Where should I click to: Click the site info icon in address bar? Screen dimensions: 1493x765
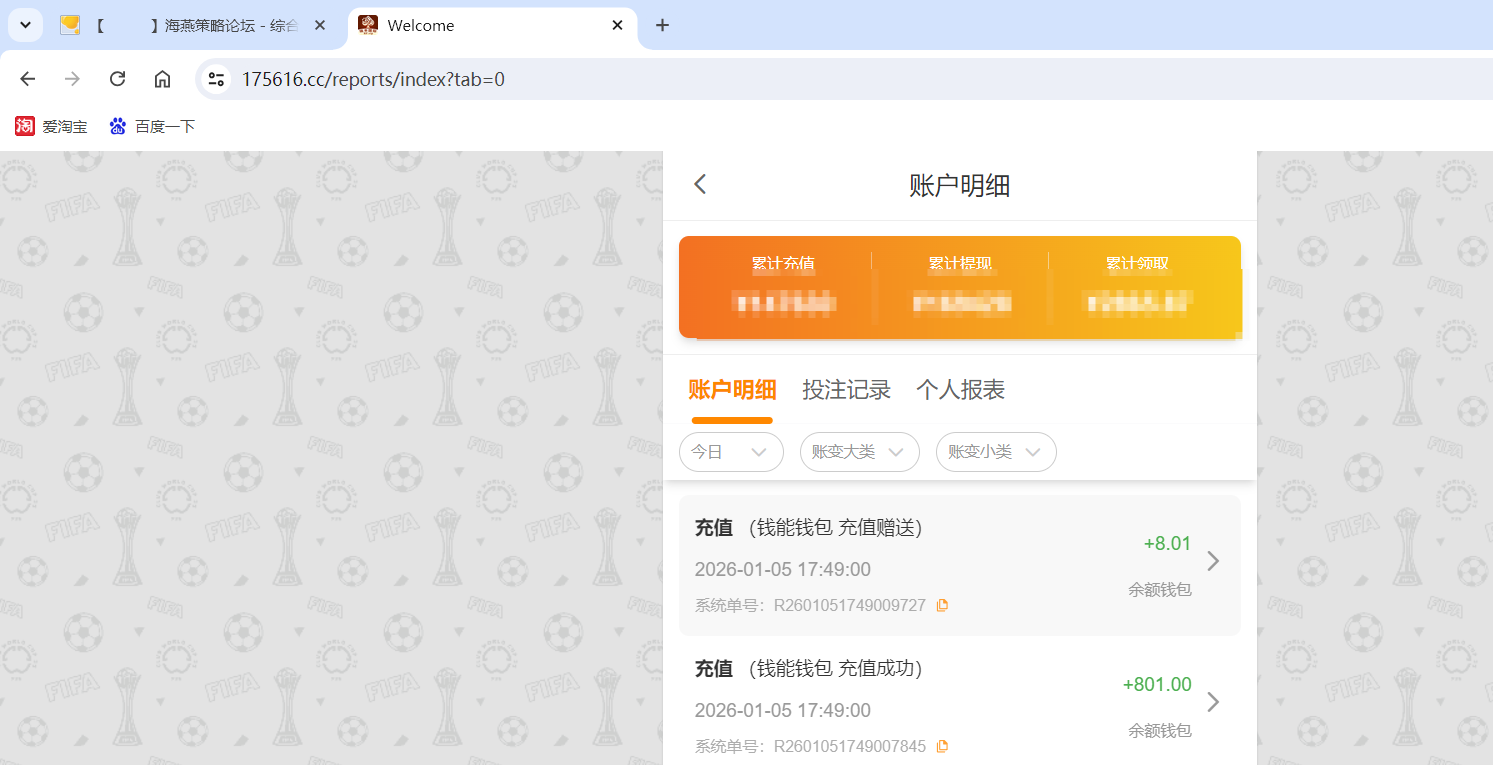click(x=216, y=78)
